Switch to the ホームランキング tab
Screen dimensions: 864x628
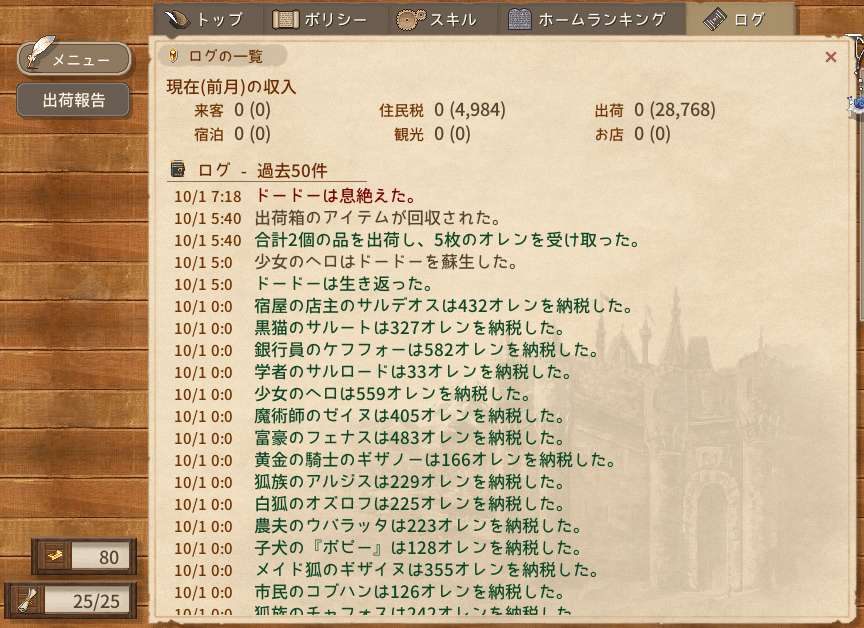point(591,20)
